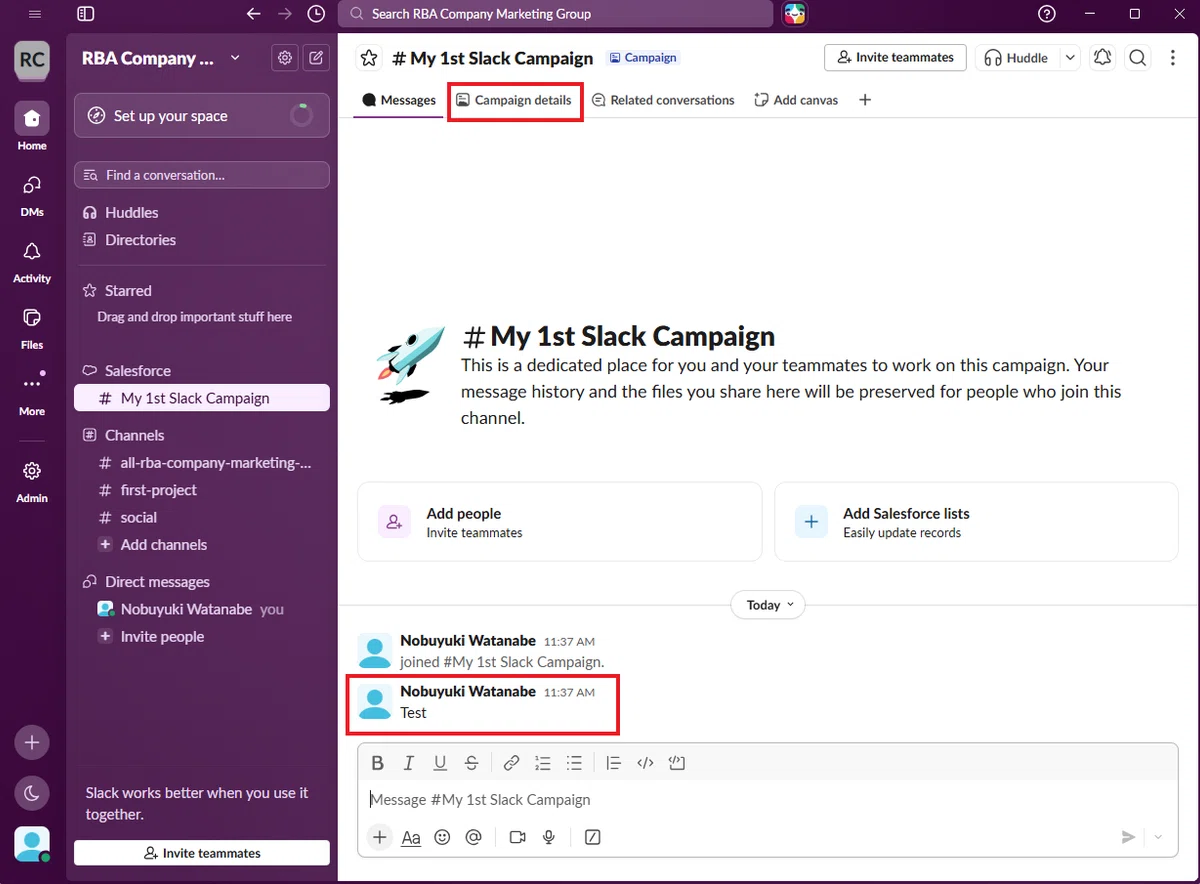The height and width of the screenshot is (884, 1200).
Task: Add a new tab with the plus icon
Action: point(865,100)
